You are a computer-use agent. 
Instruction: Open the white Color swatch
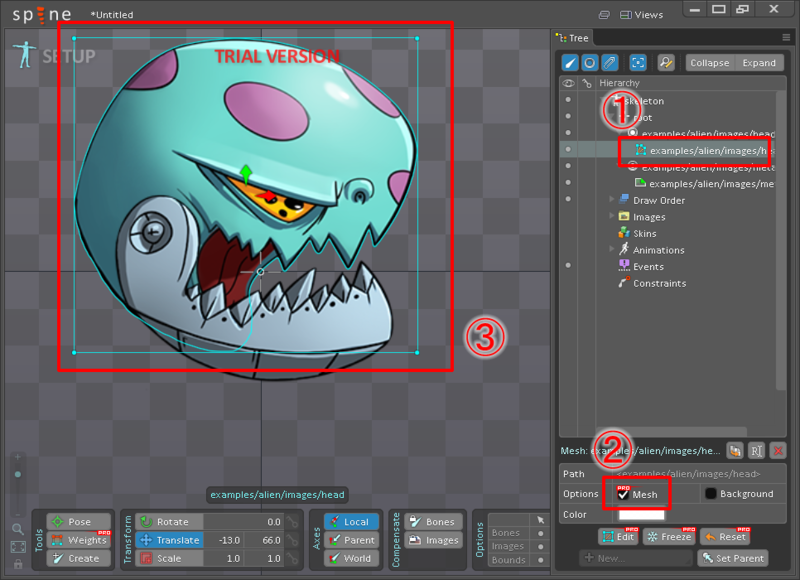tap(641, 514)
